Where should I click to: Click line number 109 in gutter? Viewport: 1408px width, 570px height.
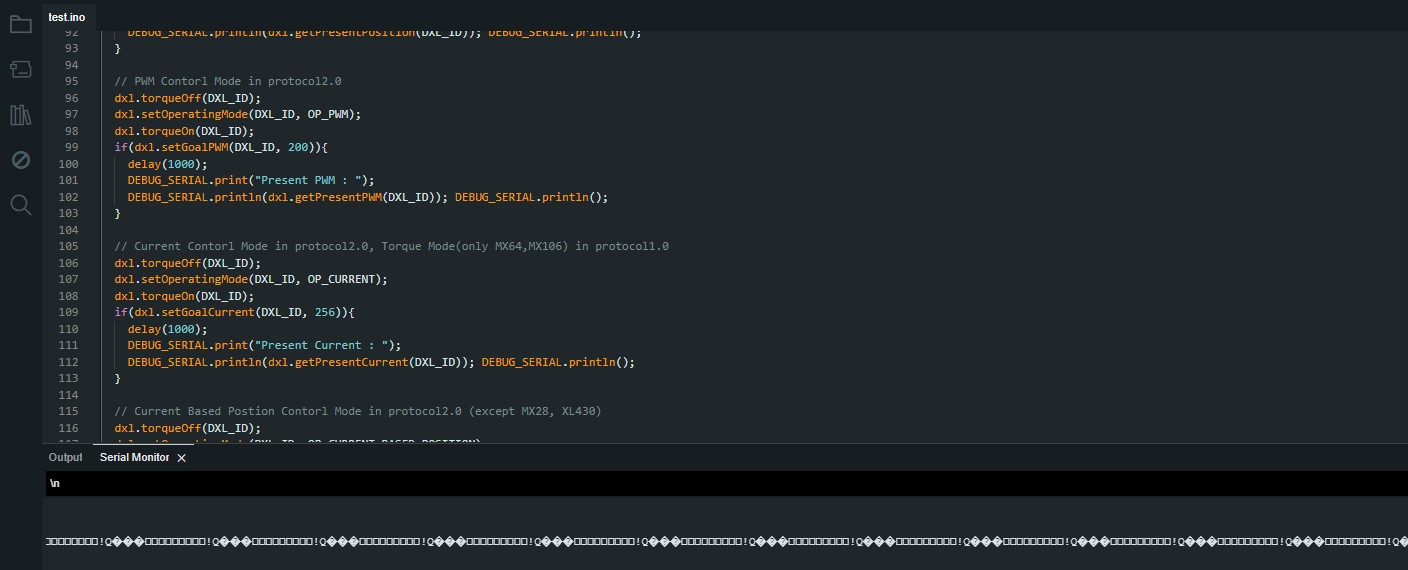[69, 312]
